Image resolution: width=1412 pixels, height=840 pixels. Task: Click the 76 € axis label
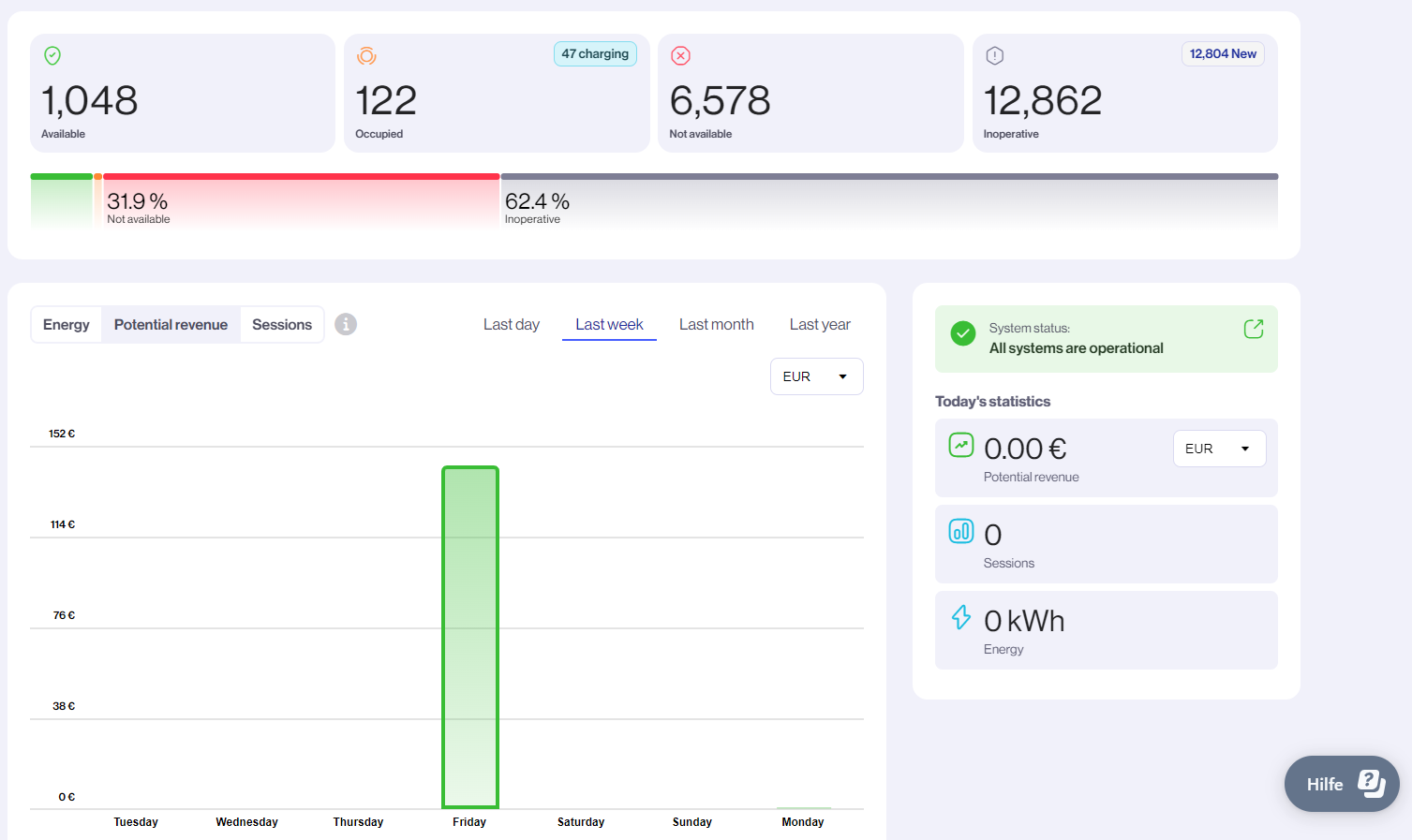pyautogui.click(x=64, y=615)
